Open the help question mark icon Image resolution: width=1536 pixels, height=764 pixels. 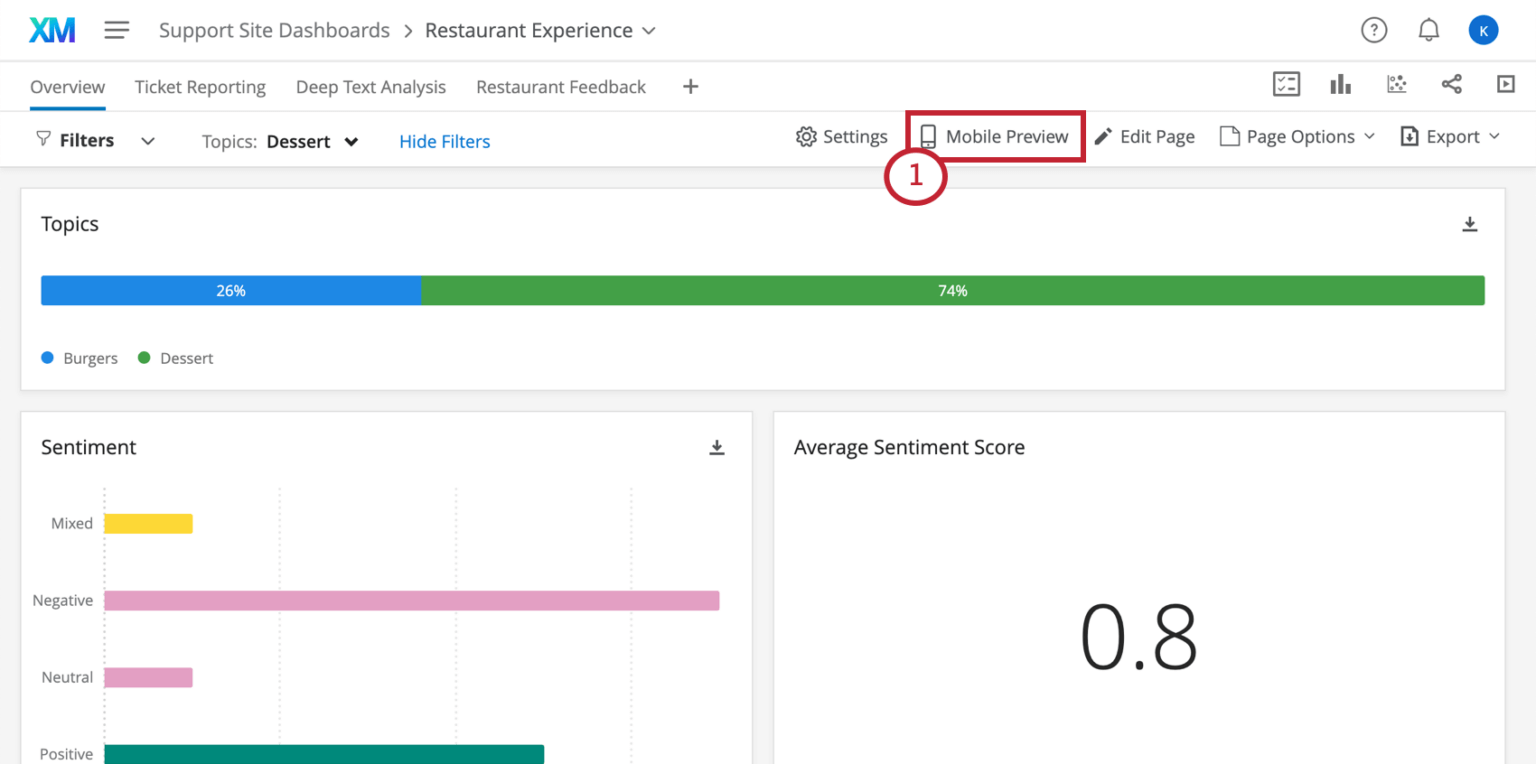tap(1374, 31)
